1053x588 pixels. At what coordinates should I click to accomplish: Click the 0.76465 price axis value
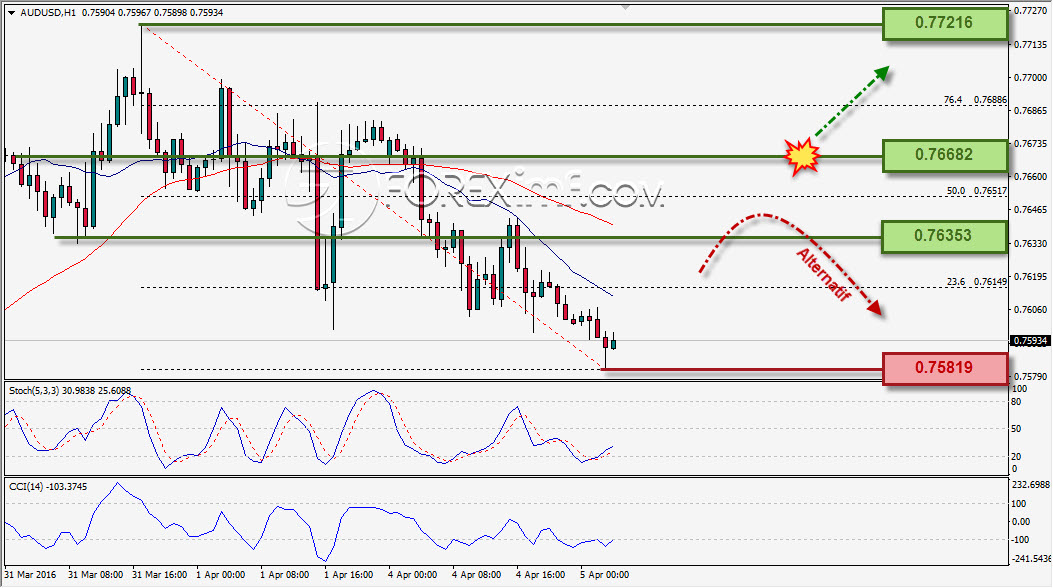pyautogui.click(x=1030, y=211)
